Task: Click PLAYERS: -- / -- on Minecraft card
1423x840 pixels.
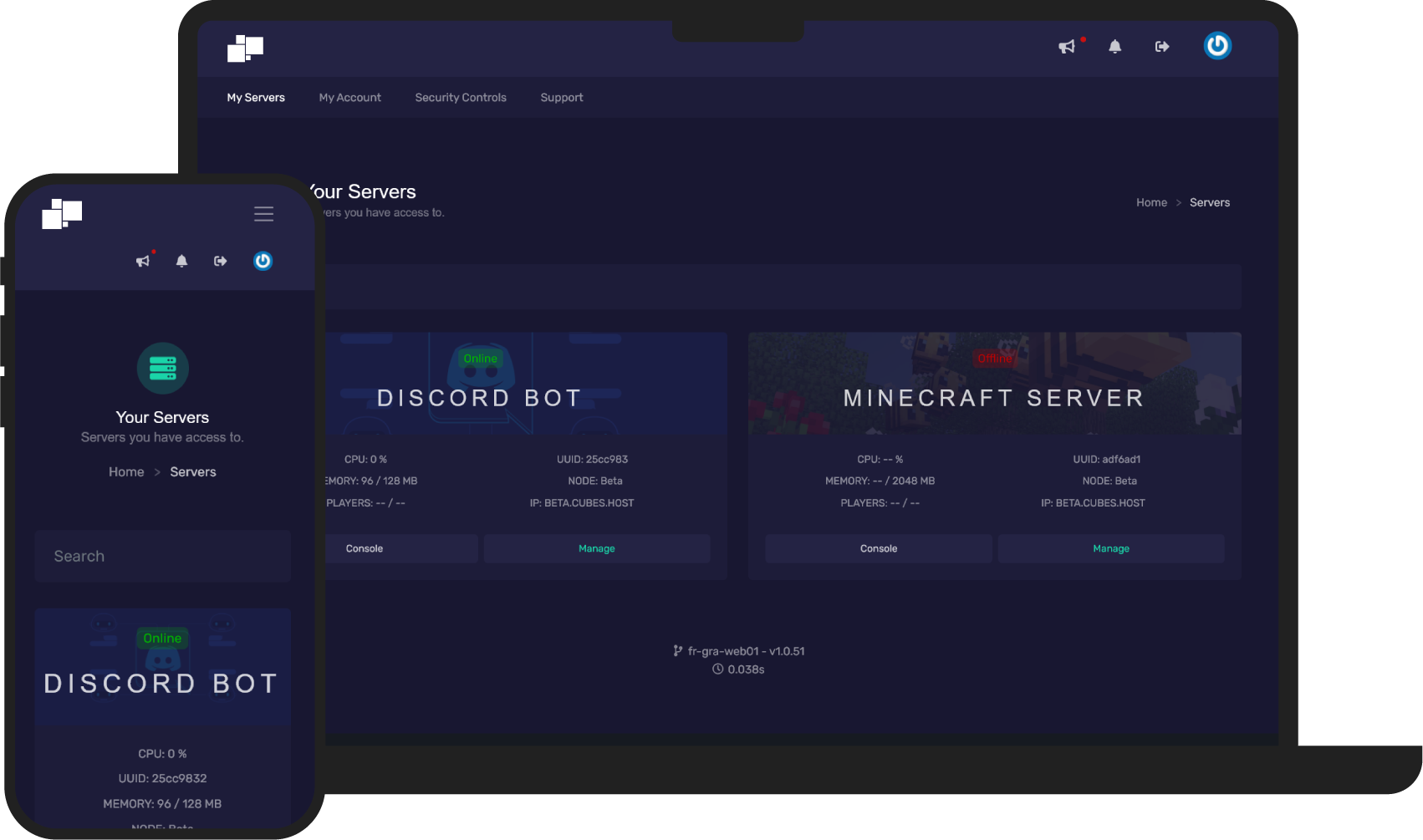Action: click(x=880, y=503)
